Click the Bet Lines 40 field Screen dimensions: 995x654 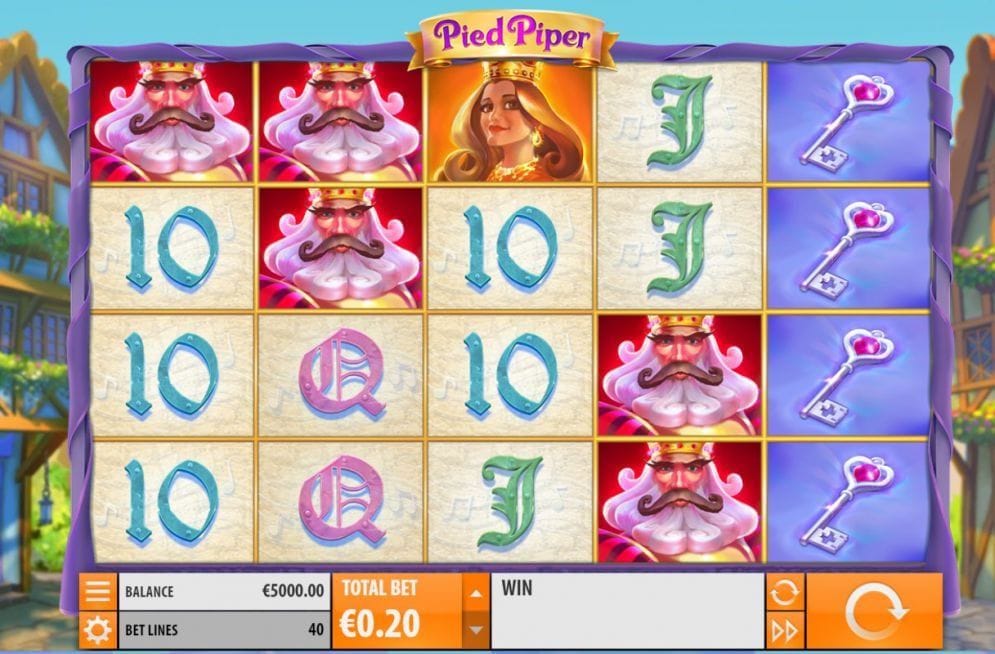click(224, 630)
